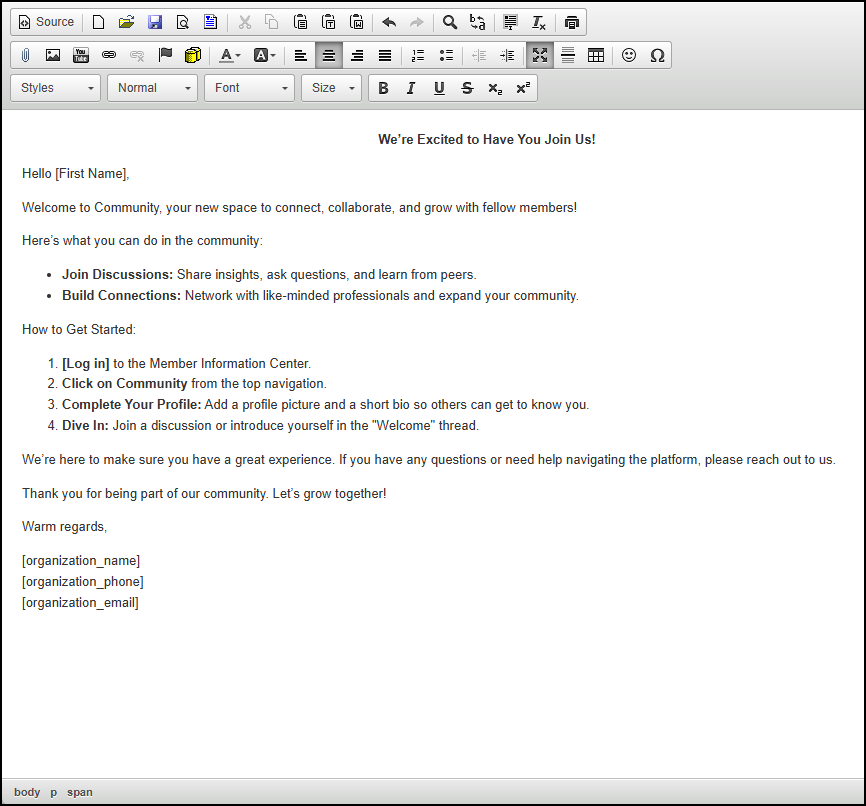Open the background color picker

(264, 55)
